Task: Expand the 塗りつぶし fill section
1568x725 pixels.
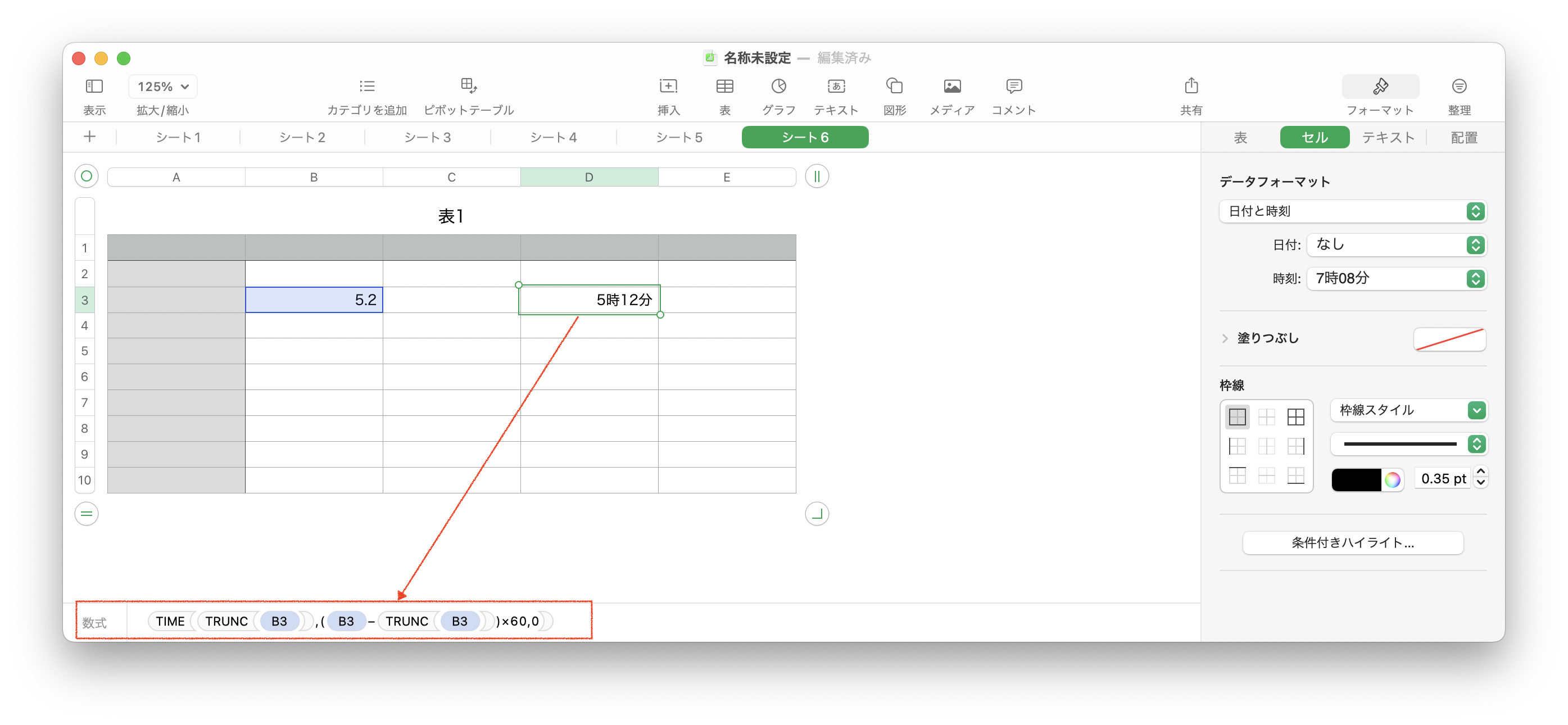Action: [1225, 338]
